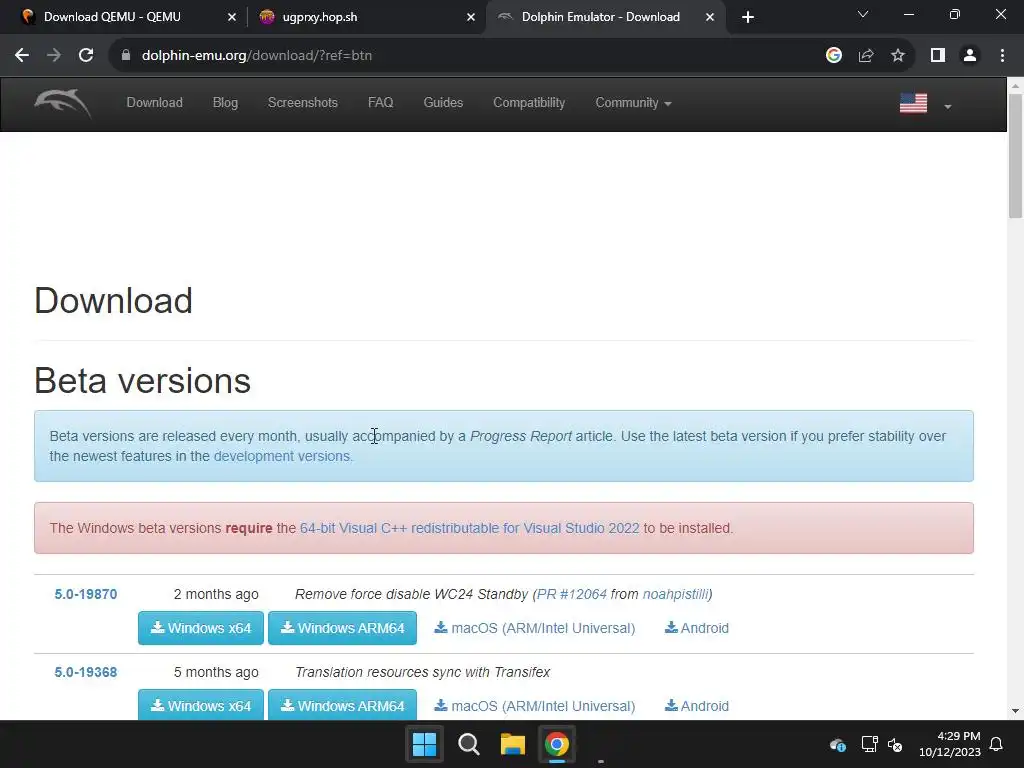Open File Explorer from taskbar

(x=513, y=744)
